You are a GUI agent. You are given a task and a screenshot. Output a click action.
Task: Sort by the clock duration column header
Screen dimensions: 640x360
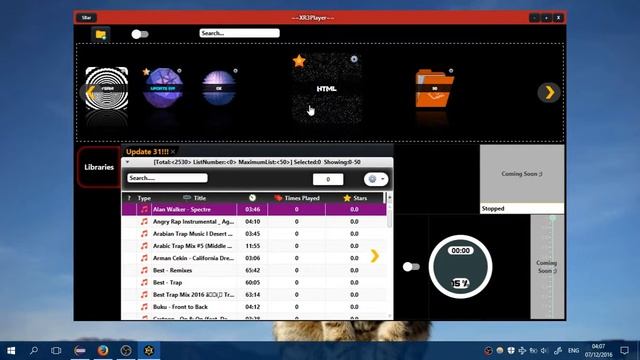coord(252,198)
